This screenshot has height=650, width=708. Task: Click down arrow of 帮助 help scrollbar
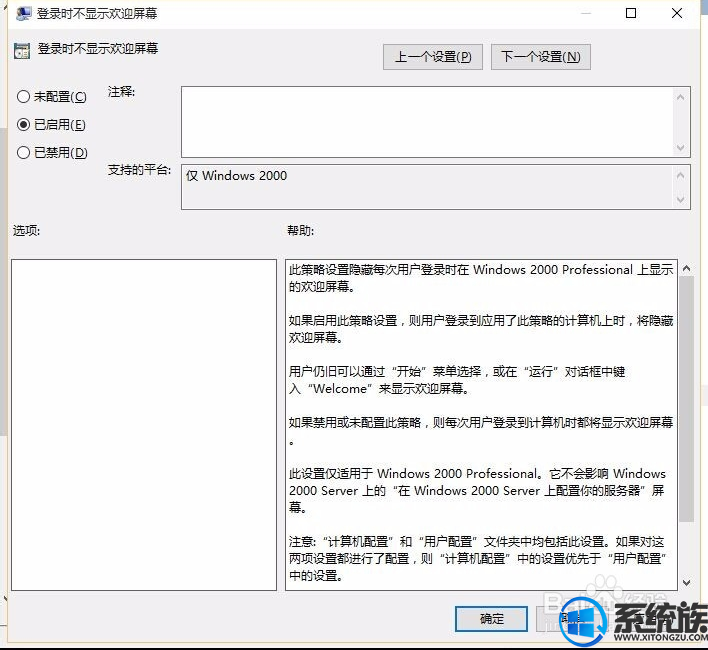686,583
